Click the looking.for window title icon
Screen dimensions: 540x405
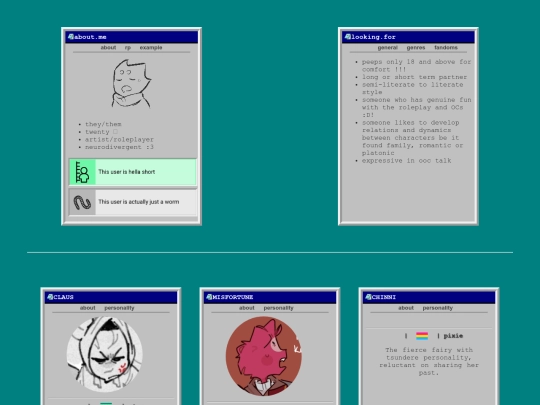coord(348,37)
